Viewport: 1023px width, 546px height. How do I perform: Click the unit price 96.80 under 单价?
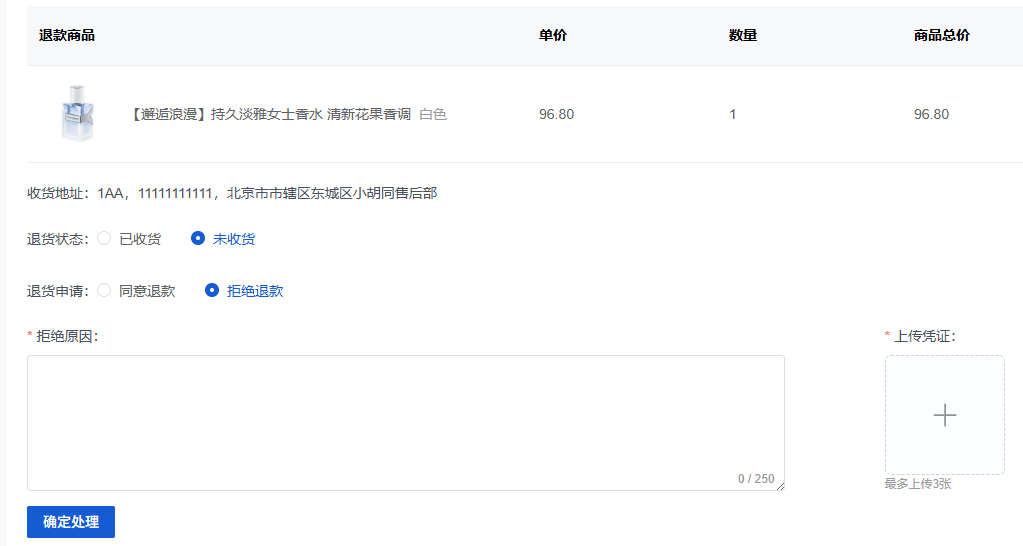[x=557, y=114]
